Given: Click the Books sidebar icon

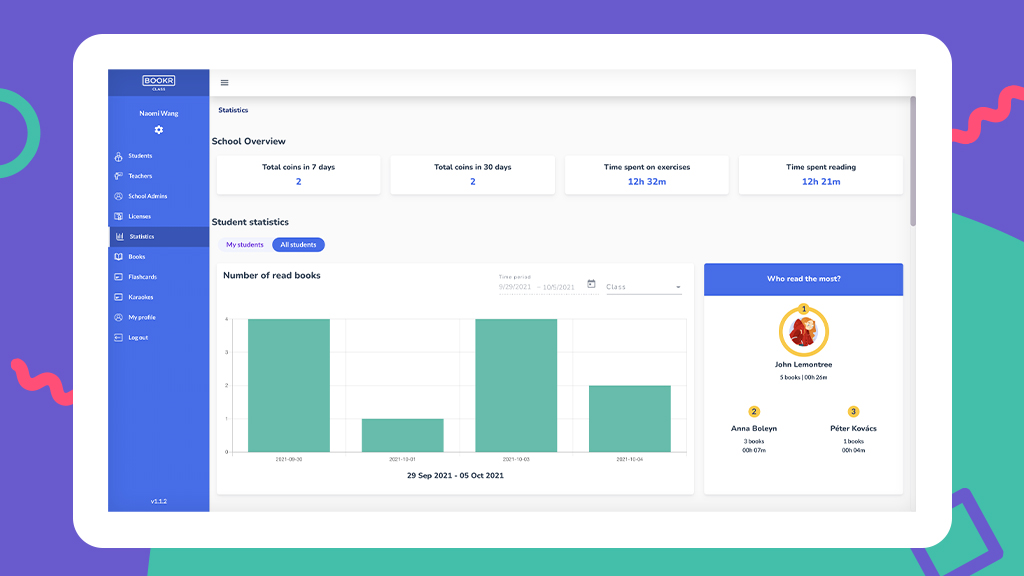Looking at the screenshot, I should coord(118,257).
